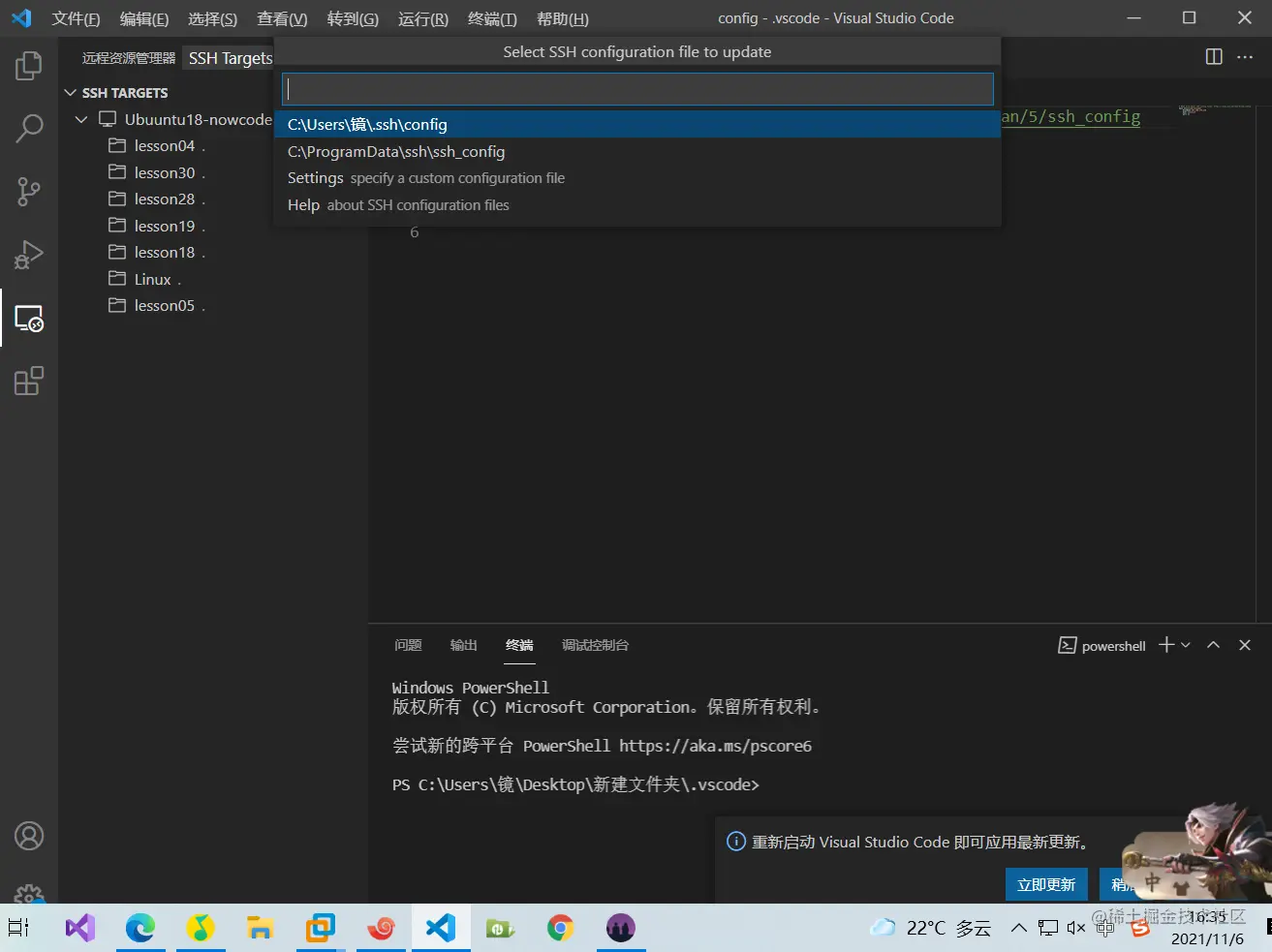Open the 文件(F) menu

[x=77, y=18]
